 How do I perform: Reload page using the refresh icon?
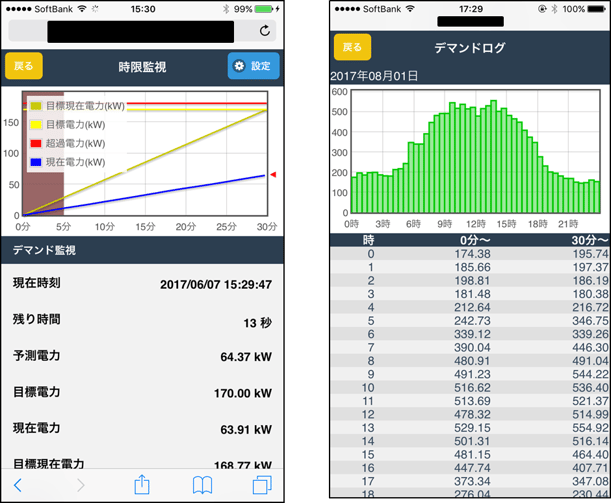click(x=265, y=31)
